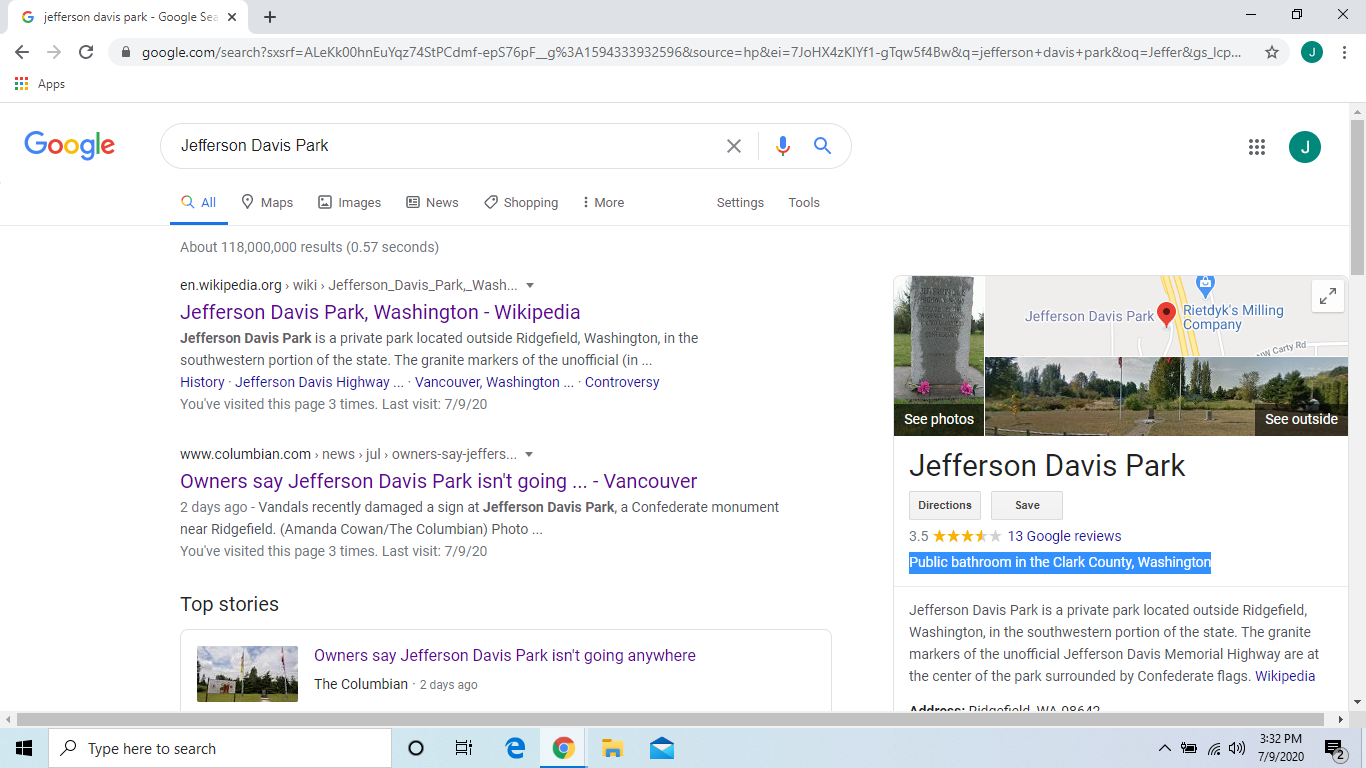Open the See outside street view image
1366x768 pixels.
pyautogui.click(x=1166, y=396)
